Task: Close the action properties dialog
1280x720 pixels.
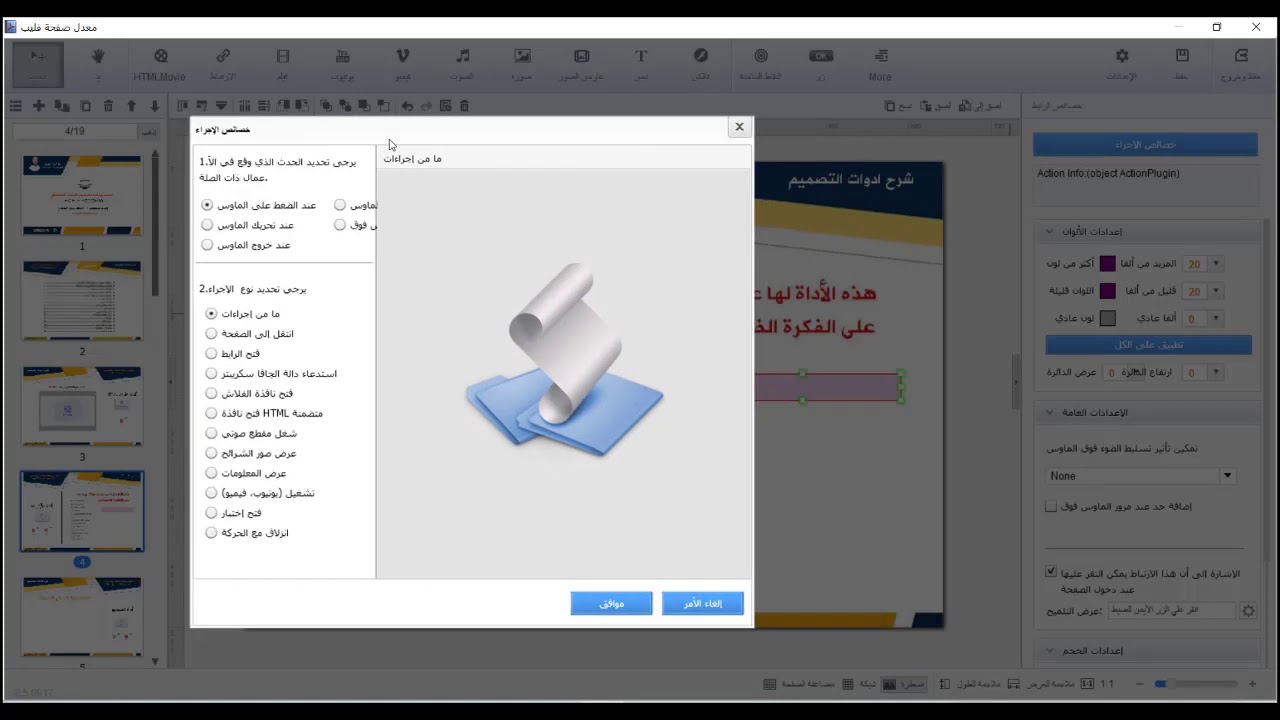Action: (739, 127)
